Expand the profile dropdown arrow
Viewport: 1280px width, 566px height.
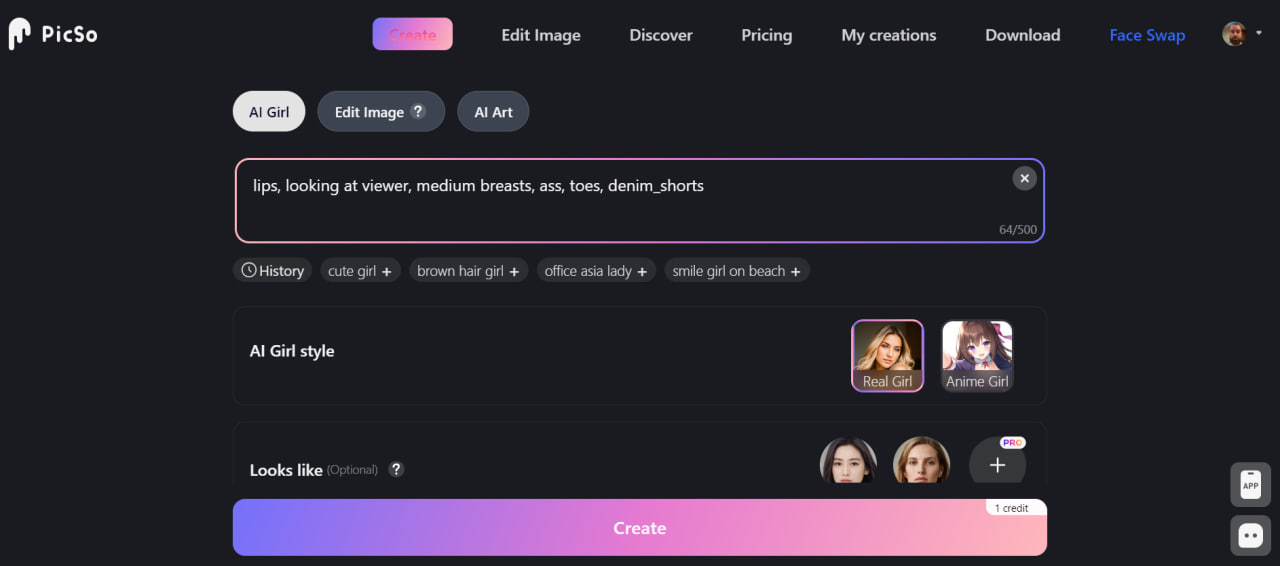(x=1259, y=34)
